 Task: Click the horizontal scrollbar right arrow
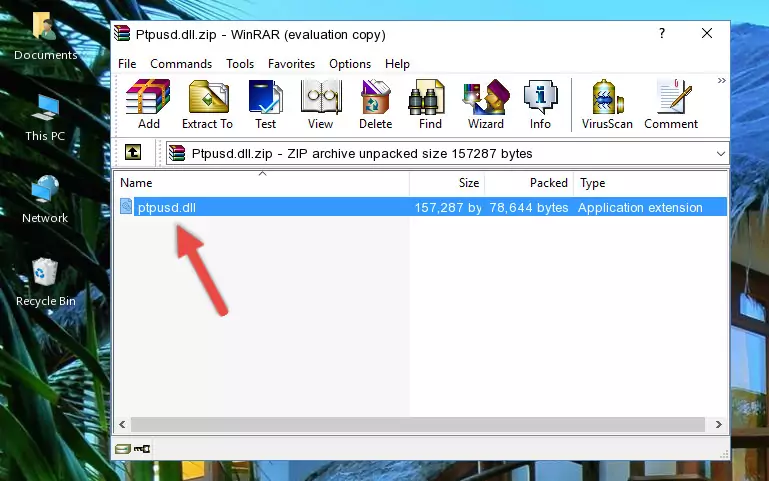[x=718, y=424]
